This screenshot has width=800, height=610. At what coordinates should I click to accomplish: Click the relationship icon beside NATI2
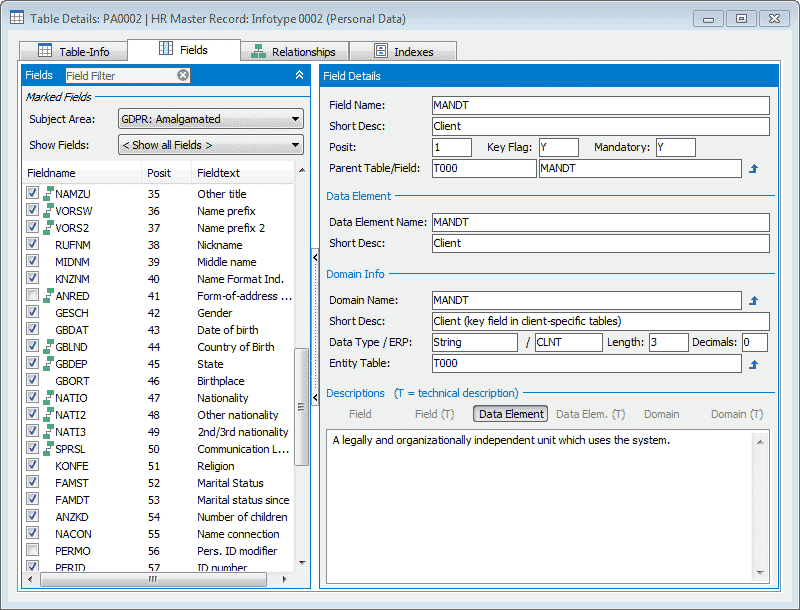pos(48,414)
